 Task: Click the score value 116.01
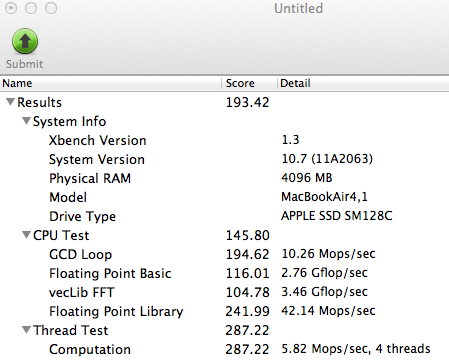[x=247, y=273]
